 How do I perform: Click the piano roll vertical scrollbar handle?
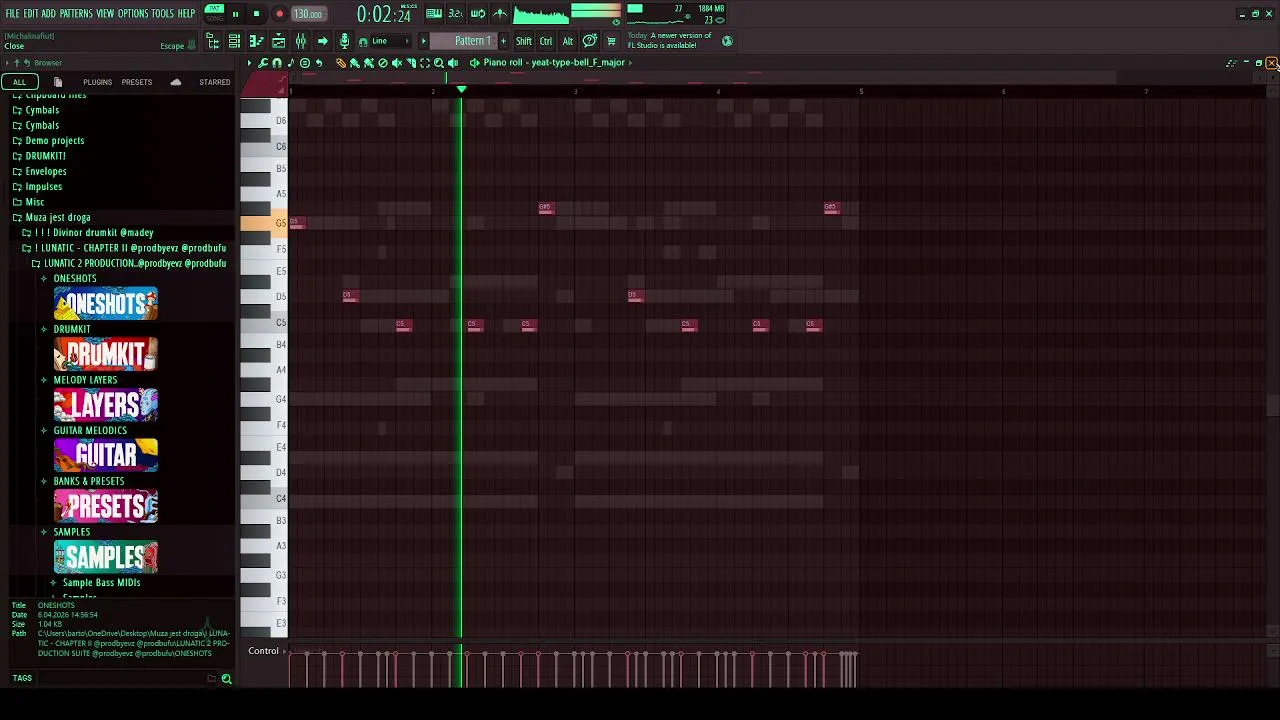point(1272,405)
